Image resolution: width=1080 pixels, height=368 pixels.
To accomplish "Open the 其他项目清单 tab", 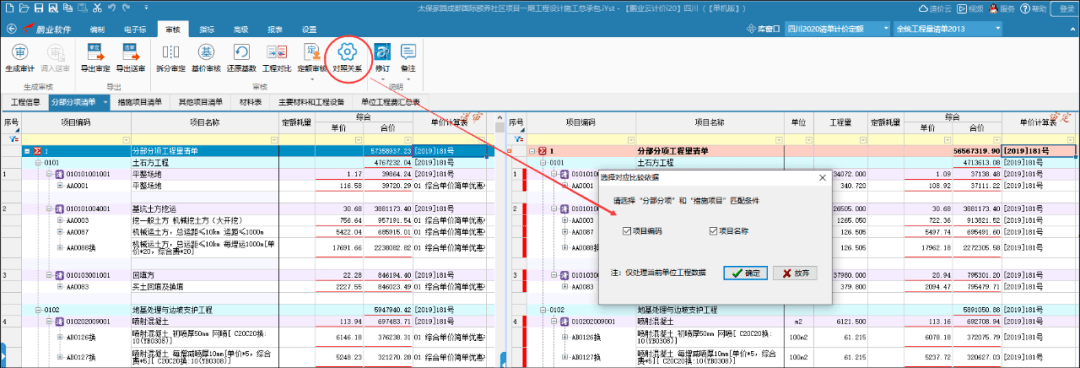I will tap(200, 102).
